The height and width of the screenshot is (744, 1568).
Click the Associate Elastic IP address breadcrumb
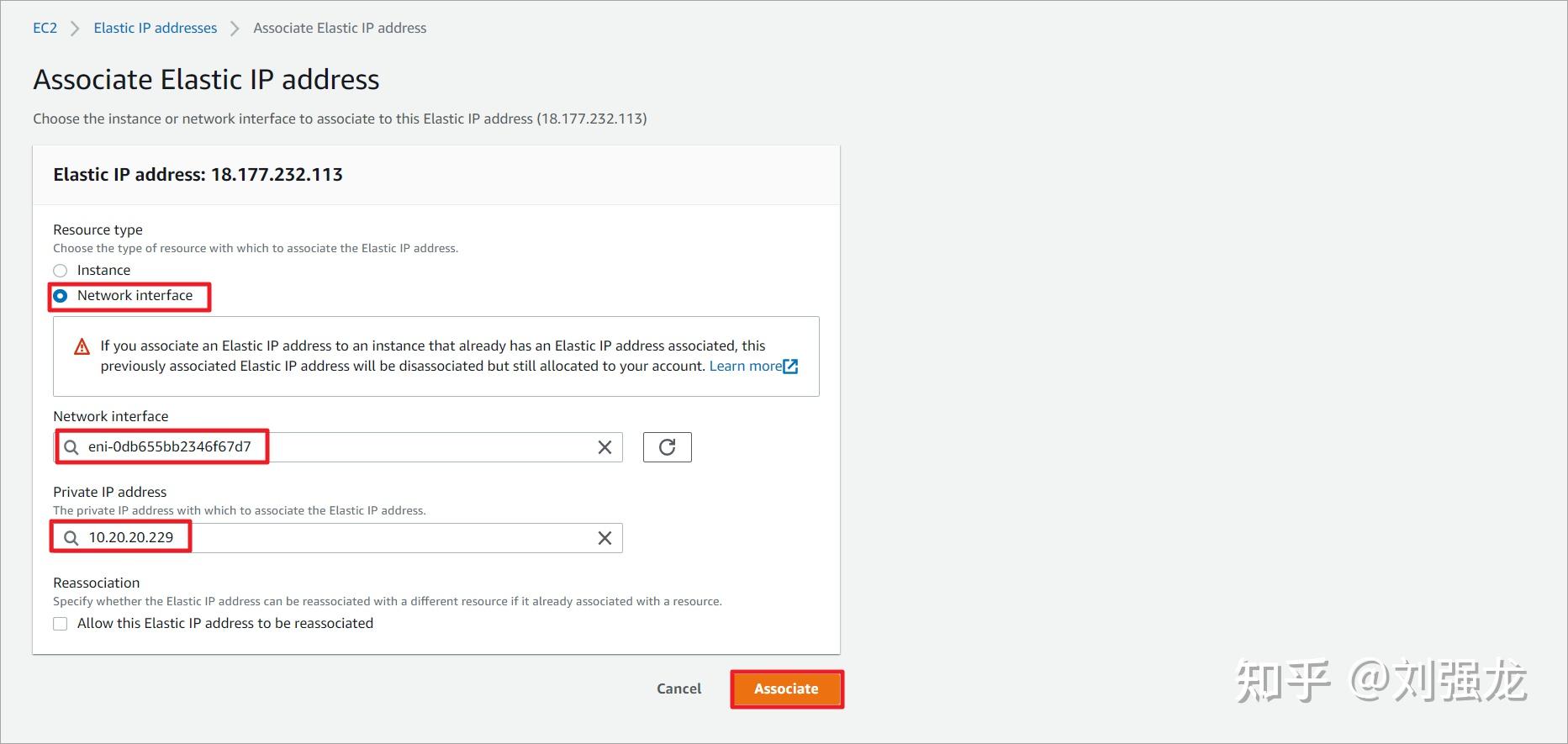click(x=340, y=29)
